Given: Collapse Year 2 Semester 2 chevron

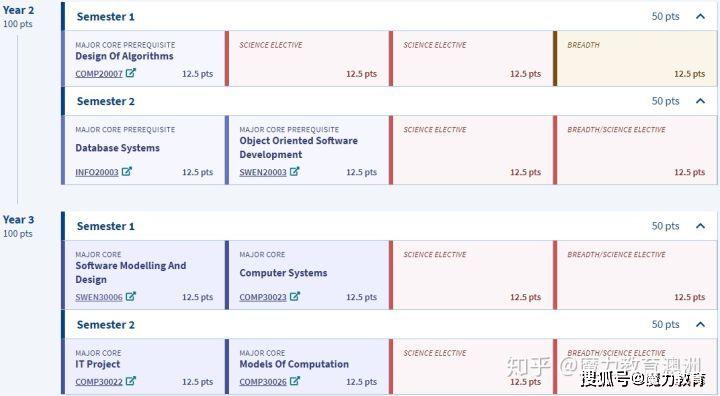Looking at the screenshot, I should coord(700,101).
